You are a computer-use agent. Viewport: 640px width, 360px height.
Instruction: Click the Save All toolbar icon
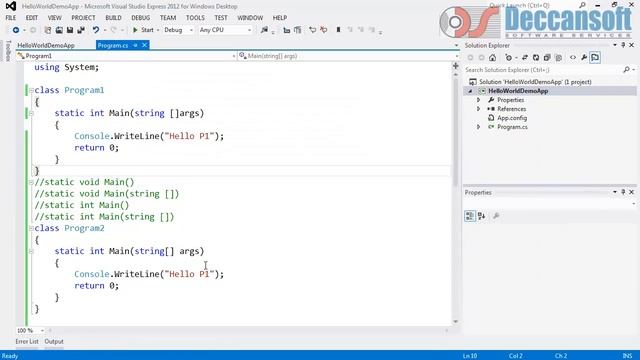point(81,30)
